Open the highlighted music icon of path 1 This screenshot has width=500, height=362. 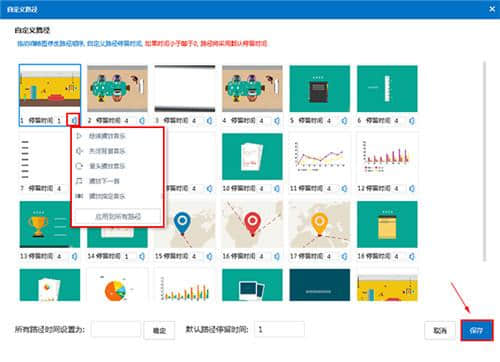pyautogui.click(x=73, y=120)
